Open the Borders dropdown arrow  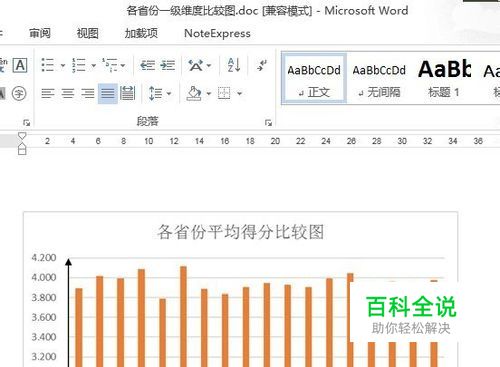[239, 94]
